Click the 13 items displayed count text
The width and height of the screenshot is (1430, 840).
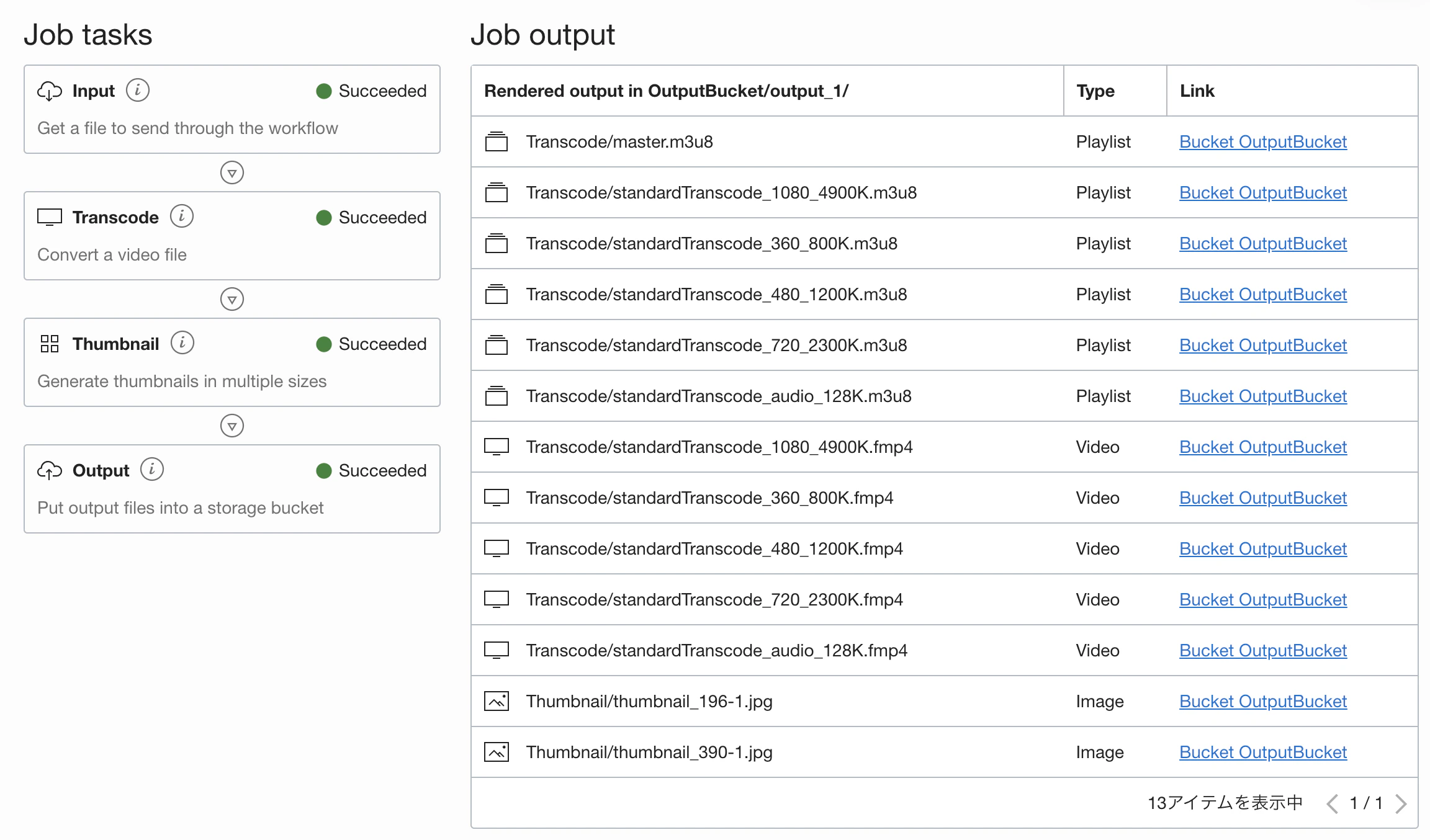point(1225,803)
